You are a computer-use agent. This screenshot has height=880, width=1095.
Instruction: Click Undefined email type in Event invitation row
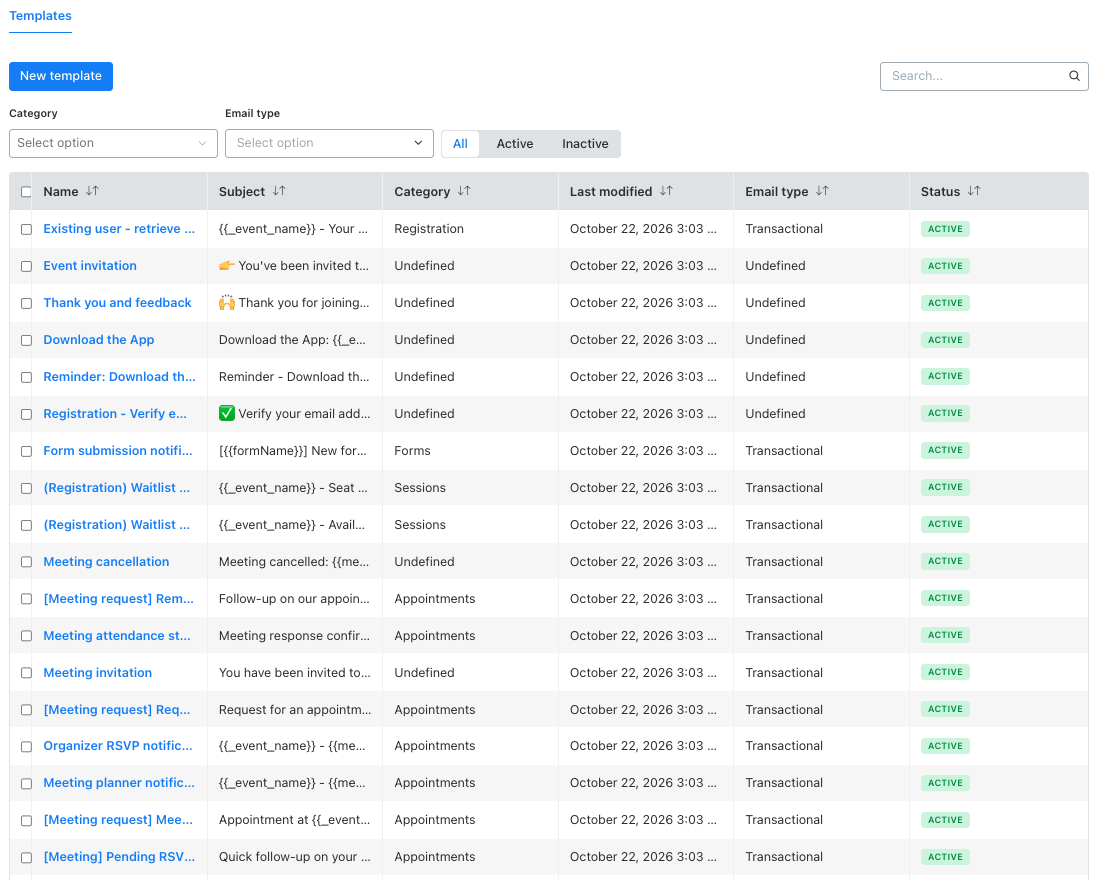tap(775, 266)
